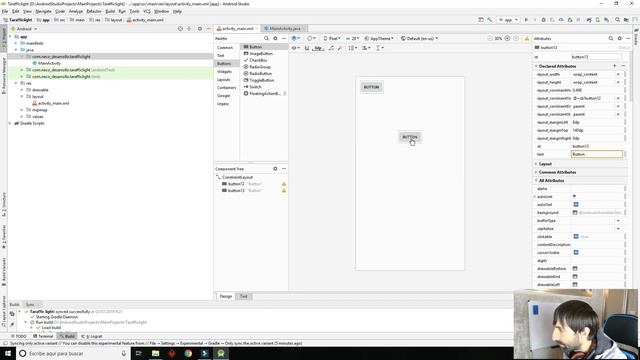This screenshot has height=360, width=640.
Task: Select the activity_main.xml editor tab
Action: (237, 29)
